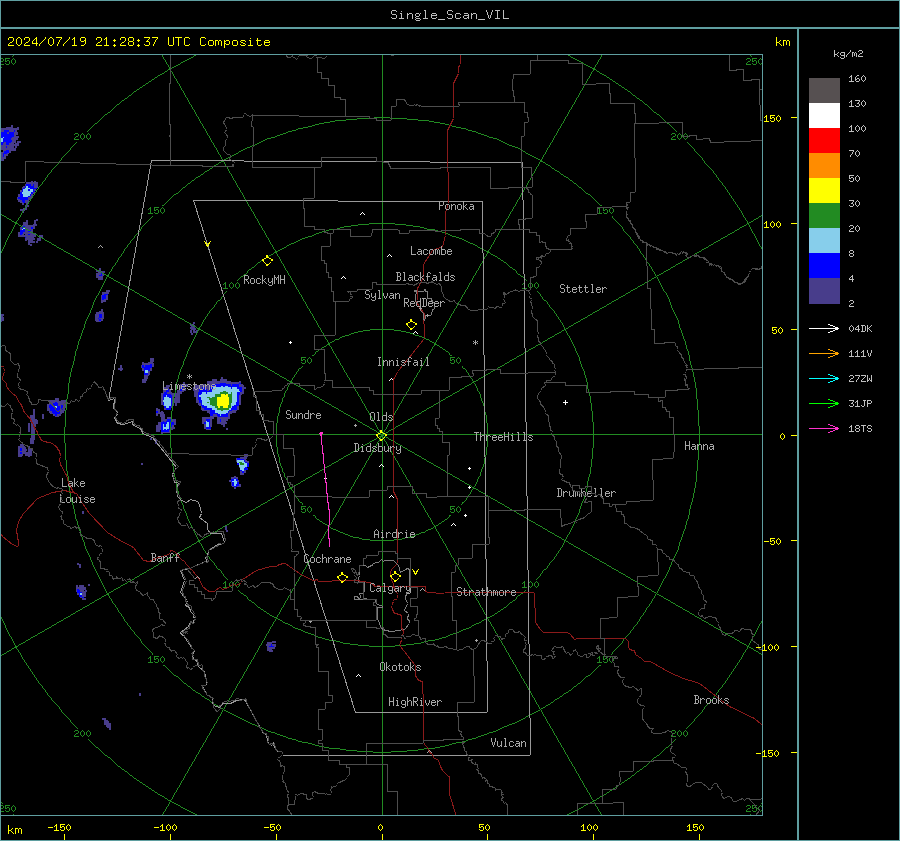900x841 pixels.
Task: Click the white asterisk east of Innisfail
Action: (x=475, y=343)
